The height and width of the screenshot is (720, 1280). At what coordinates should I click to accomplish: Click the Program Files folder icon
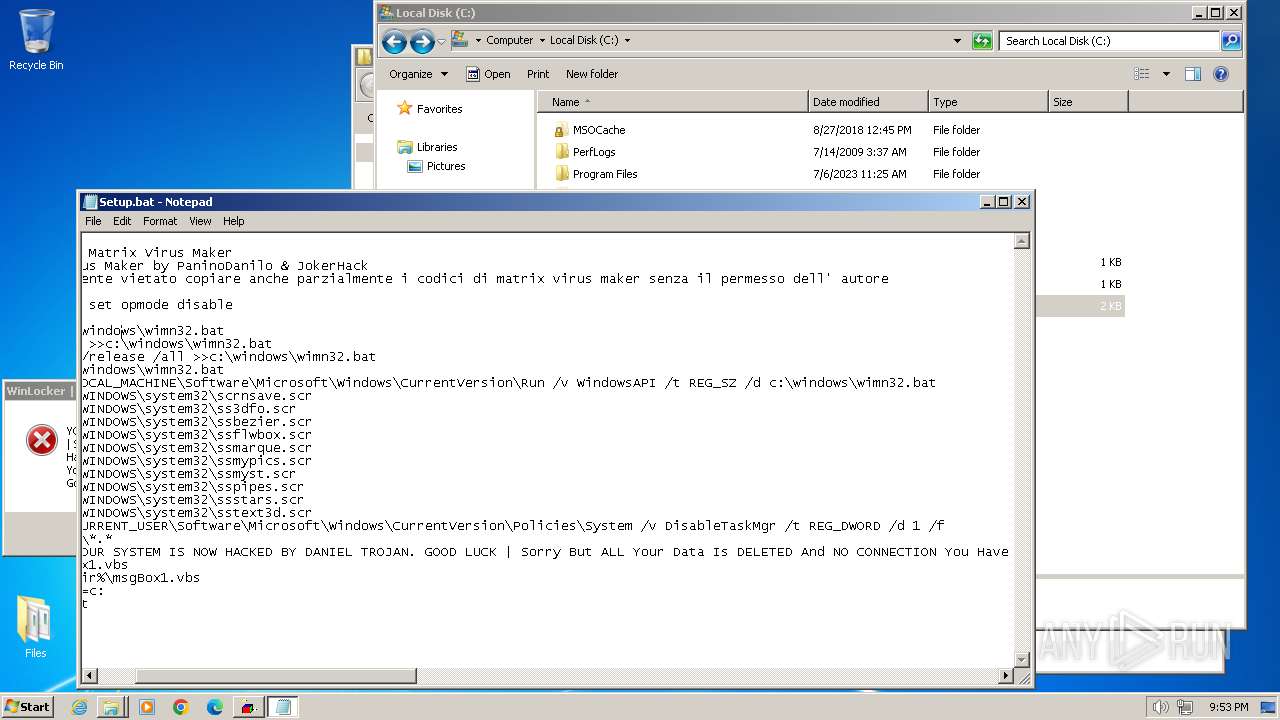pyautogui.click(x=561, y=174)
